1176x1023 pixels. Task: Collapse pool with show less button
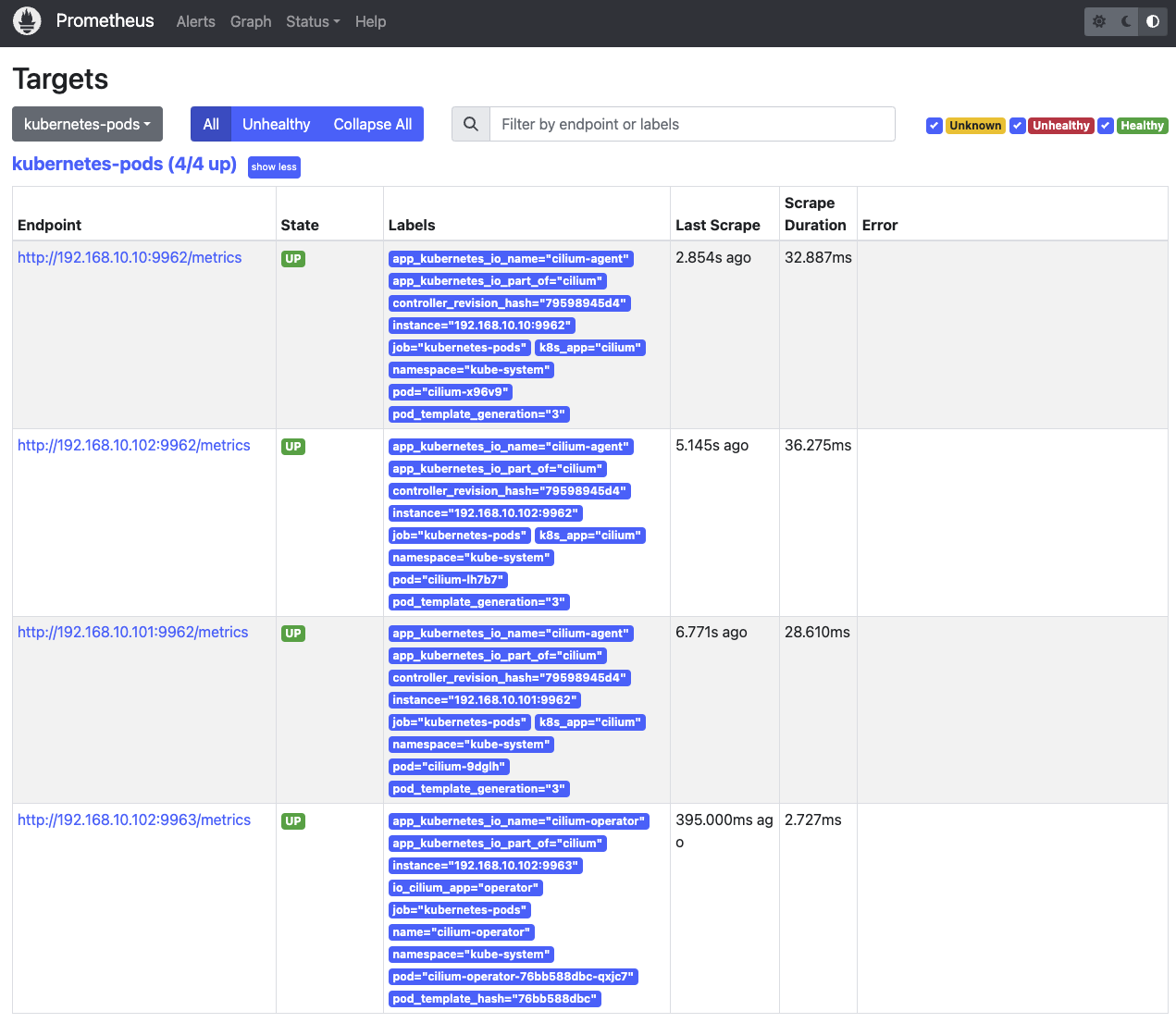coord(274,166)
